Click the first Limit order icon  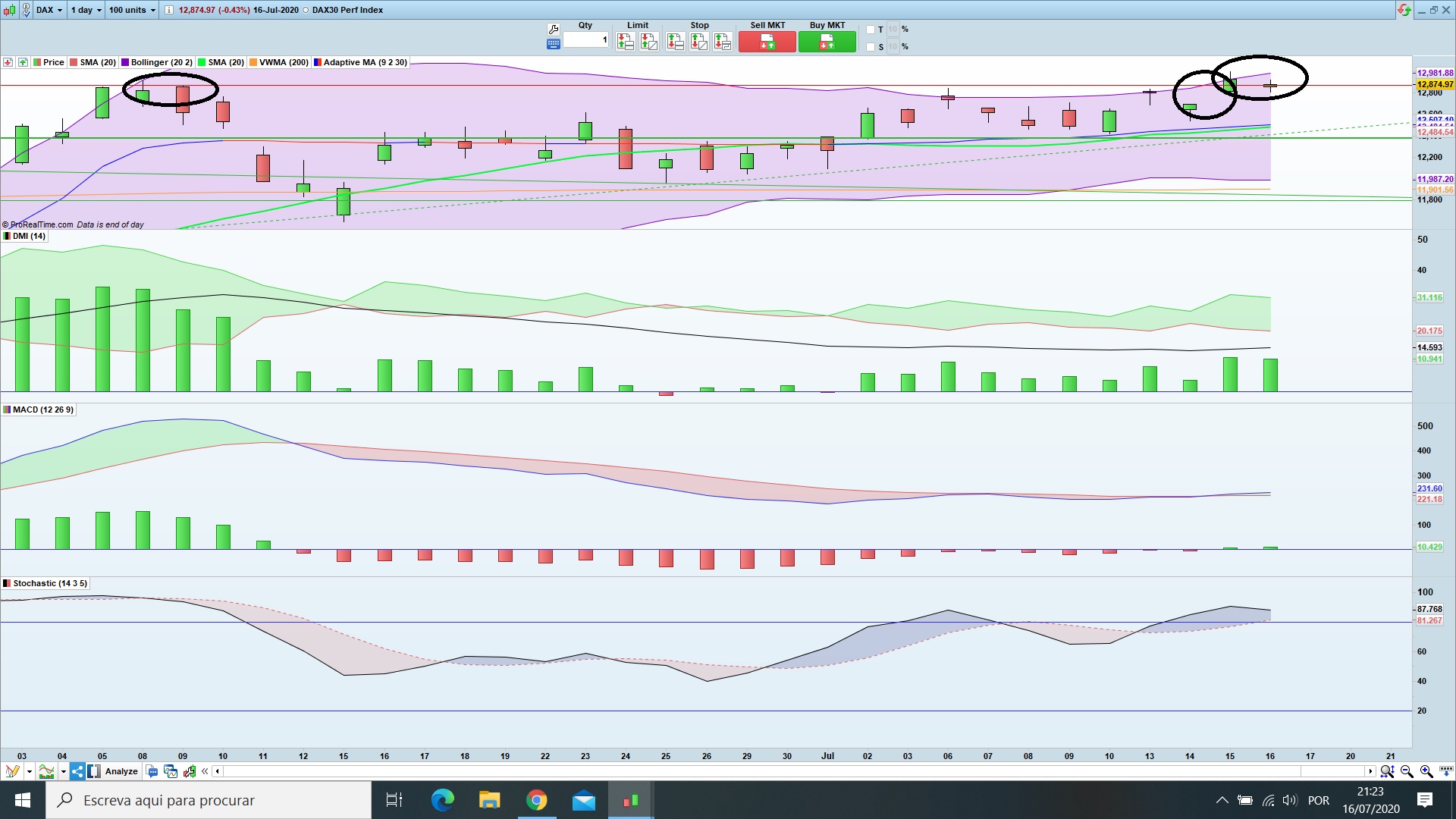pyautogui.click(x=625, y=42)
